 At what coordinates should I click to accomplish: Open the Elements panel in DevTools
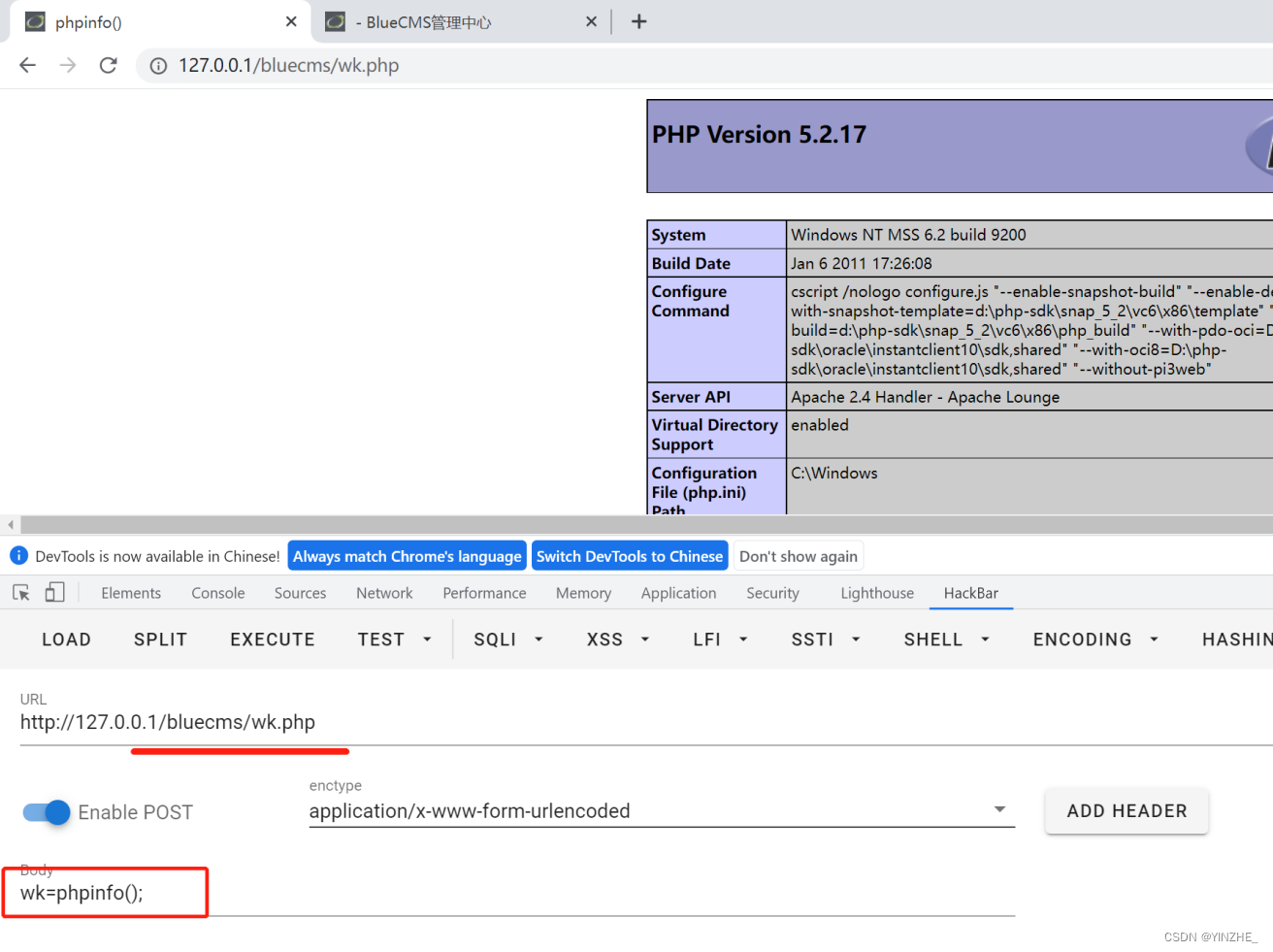coord(131,593)
